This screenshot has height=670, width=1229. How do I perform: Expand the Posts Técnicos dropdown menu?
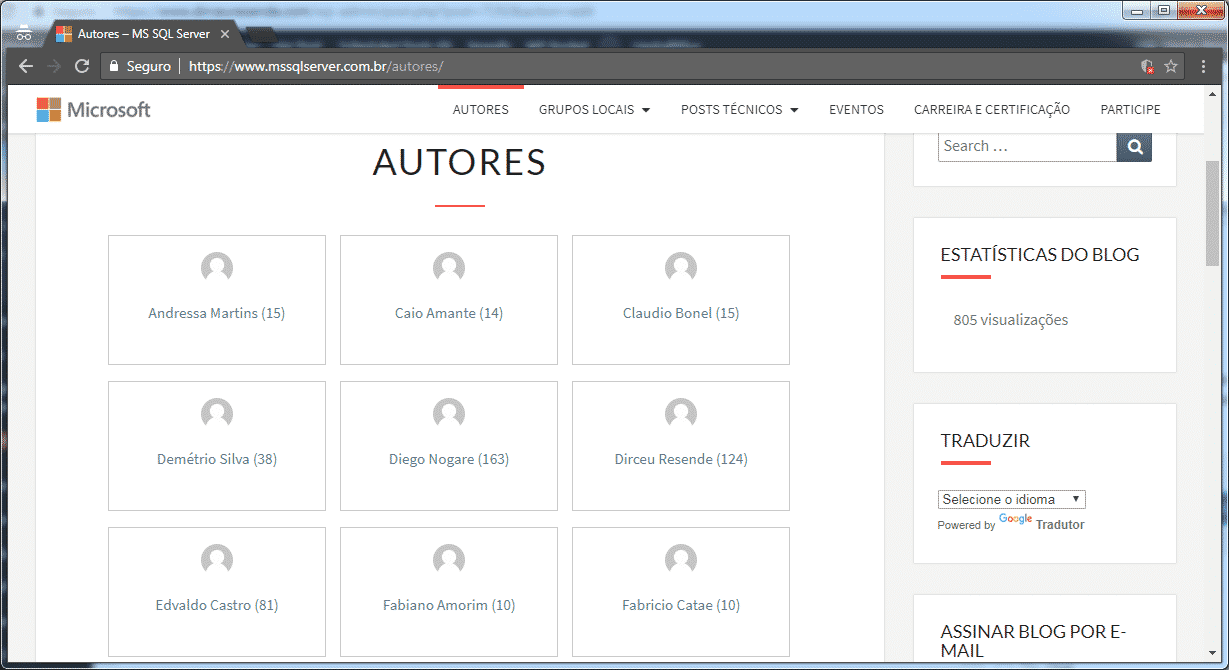(739, 110)
